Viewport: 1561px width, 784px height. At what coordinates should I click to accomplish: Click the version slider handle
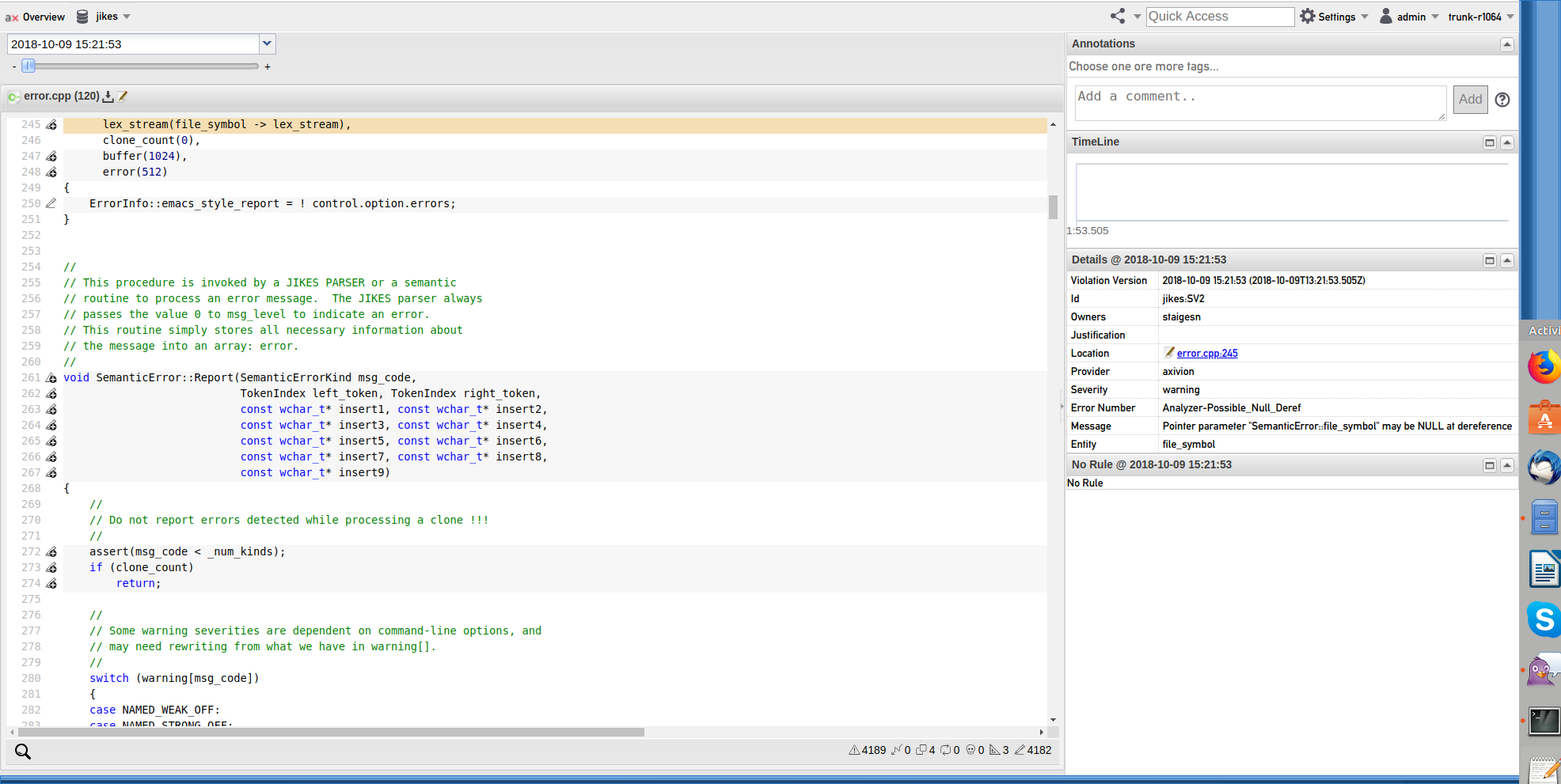coord(28,66)
